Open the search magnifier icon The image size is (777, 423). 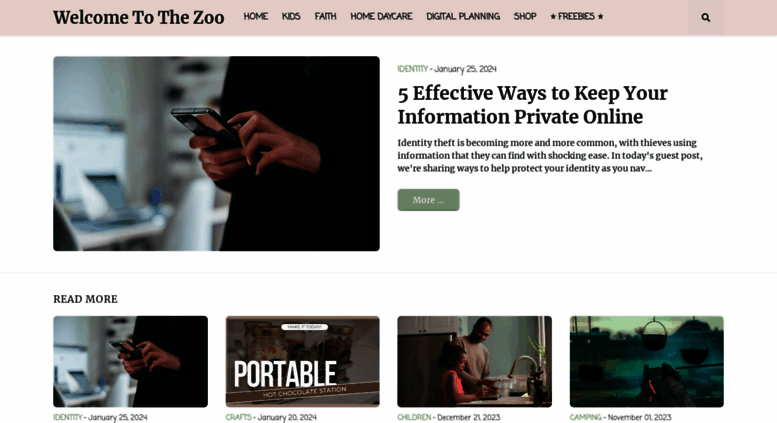tap(705, 17)
